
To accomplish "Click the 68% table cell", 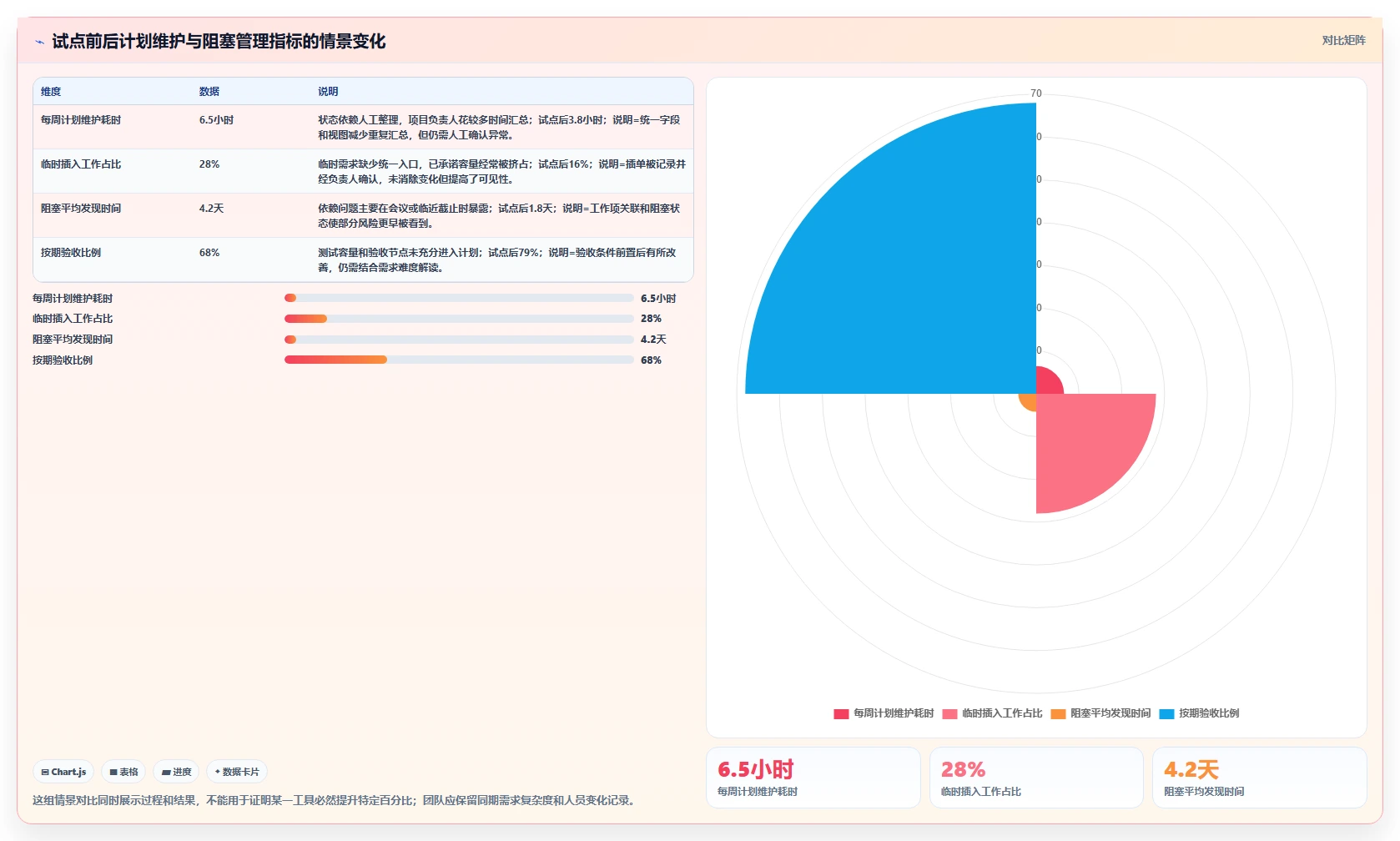I will tap(209, 253).
